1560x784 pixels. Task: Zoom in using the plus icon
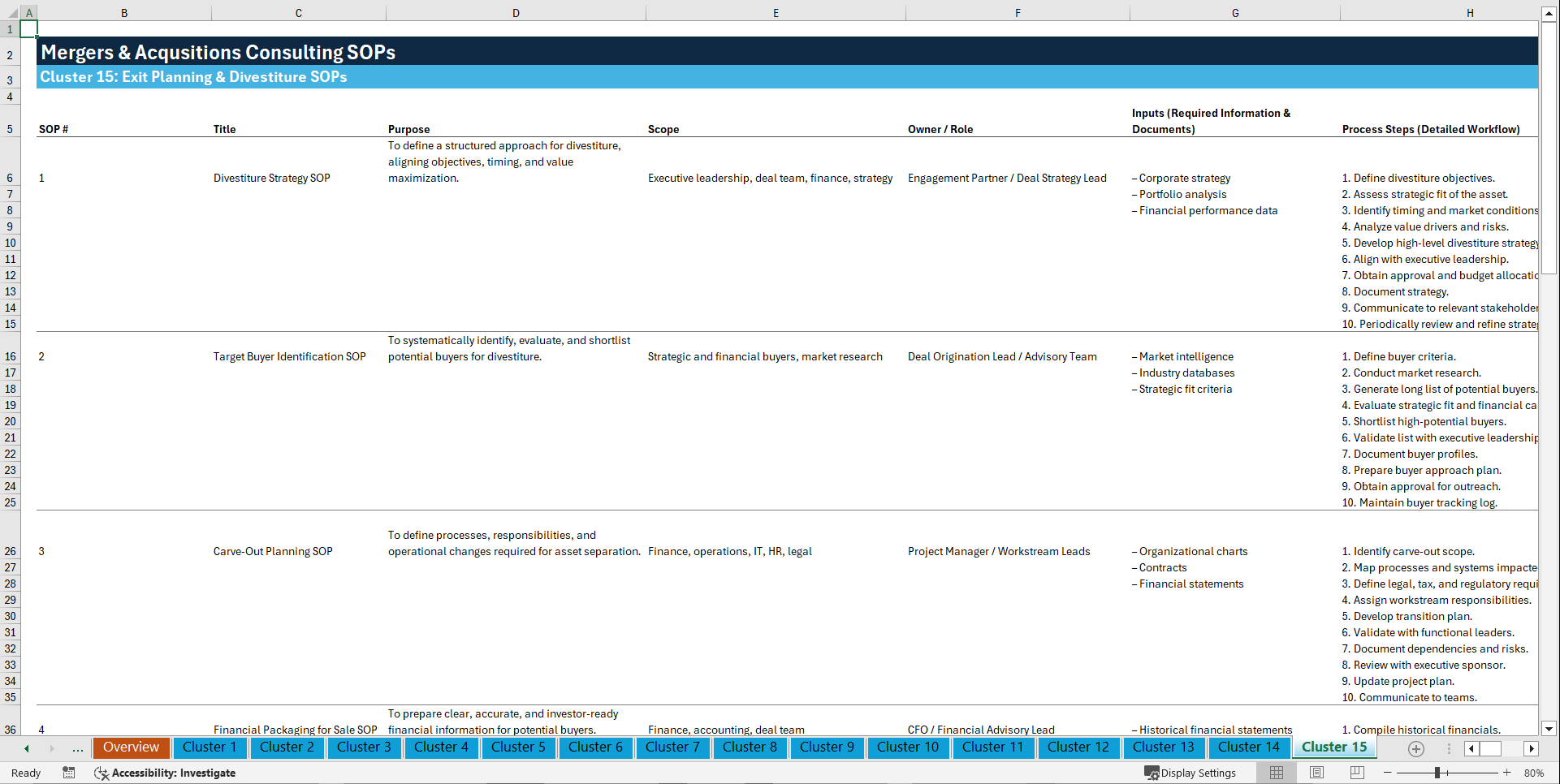[1506, 773]
